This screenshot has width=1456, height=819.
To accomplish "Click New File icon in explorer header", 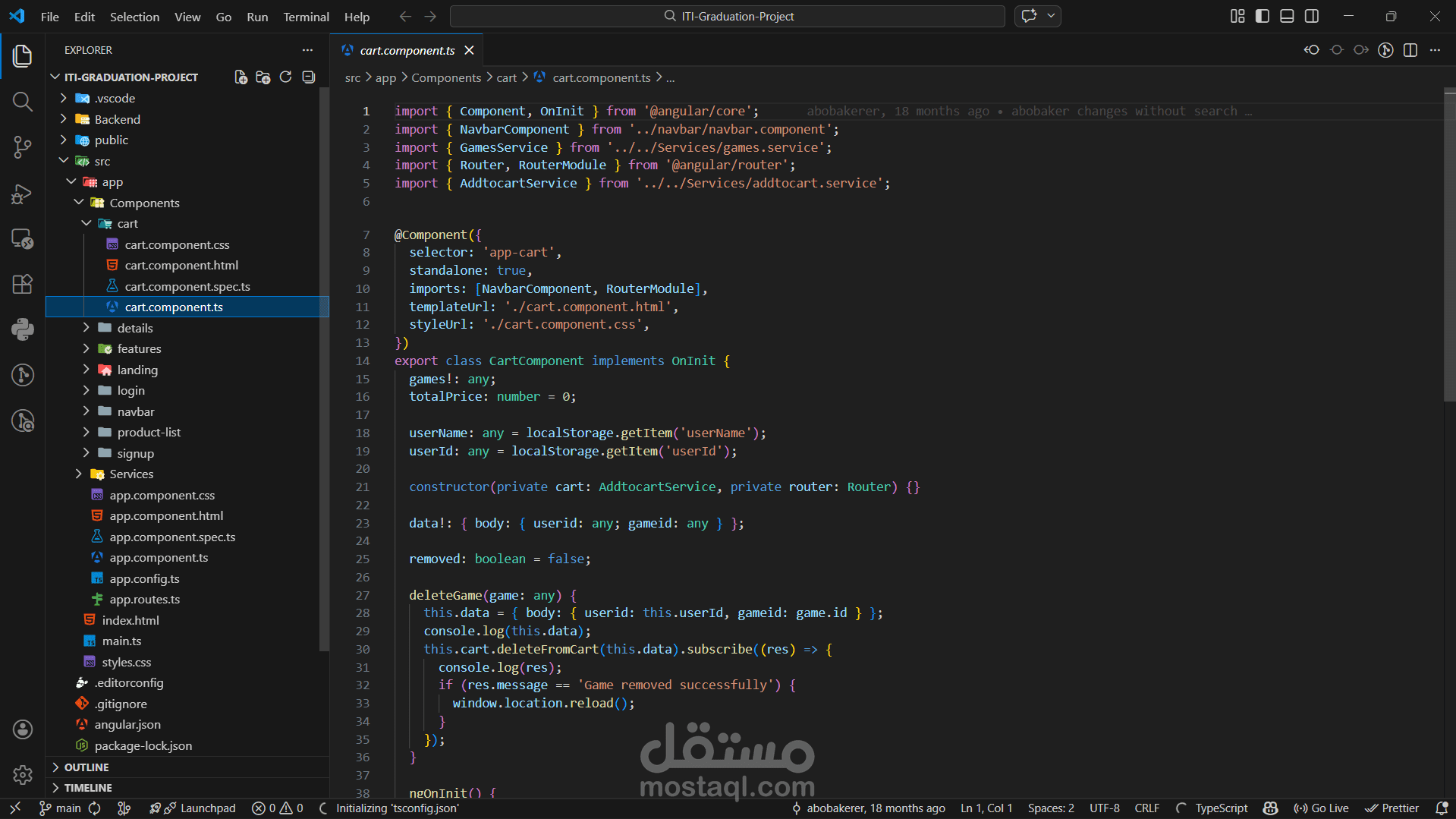I will pyautogui.click(x=241, y=77).
